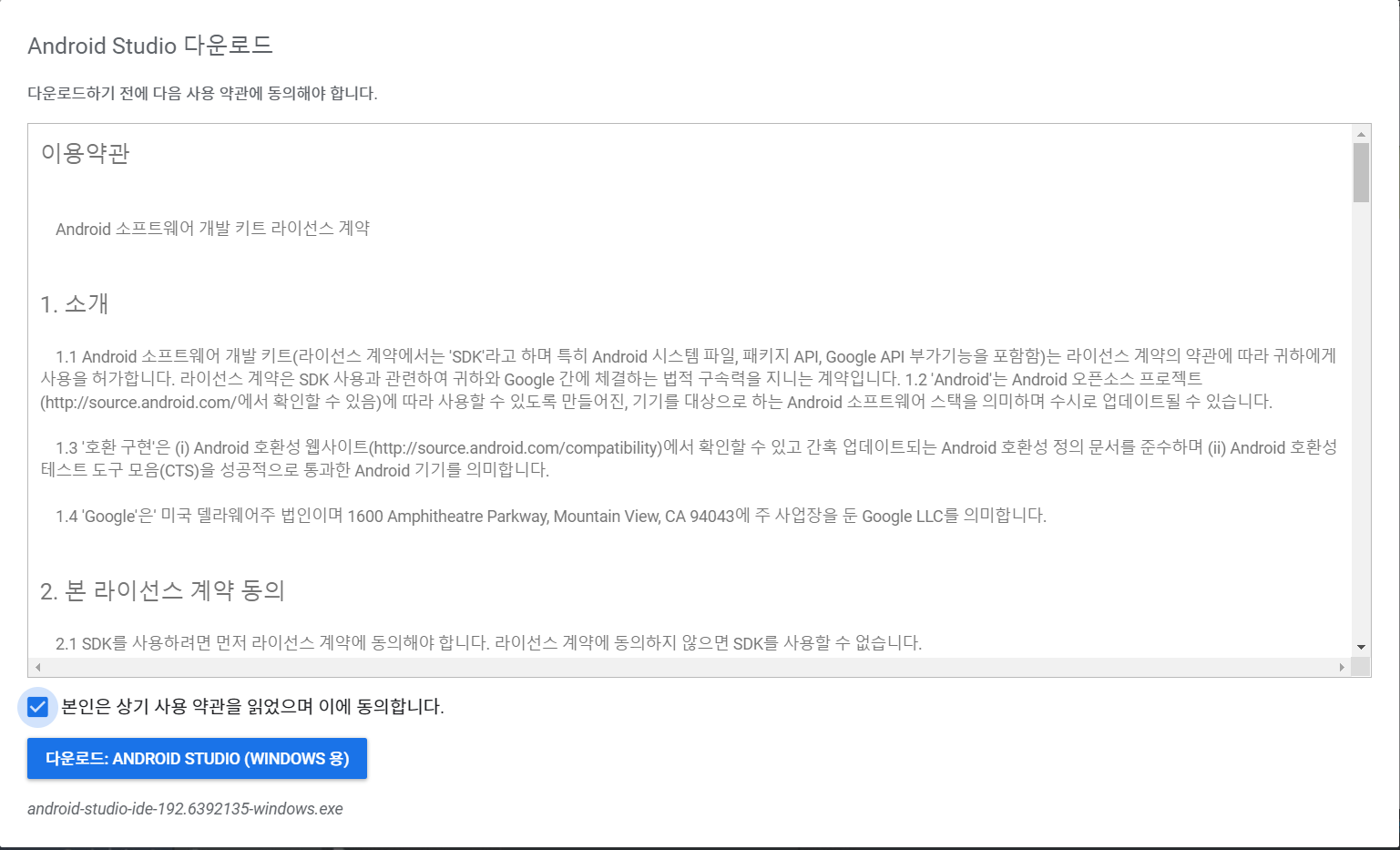The image size is (1400, 850).
Task: Click the Android Studio 다운로드 title
Action: (x=150, y=46)
